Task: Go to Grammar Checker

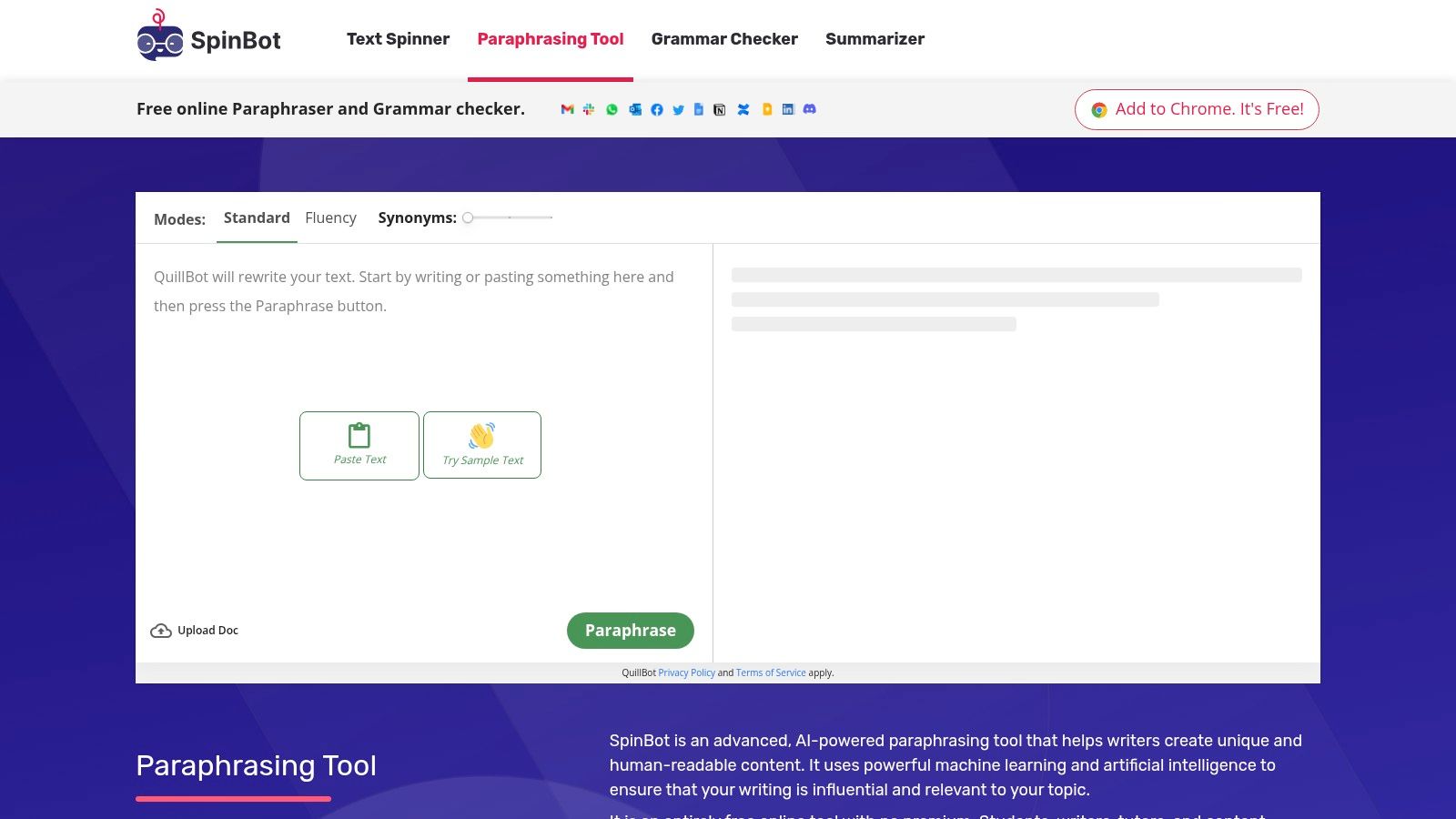Action: [724, 39]
